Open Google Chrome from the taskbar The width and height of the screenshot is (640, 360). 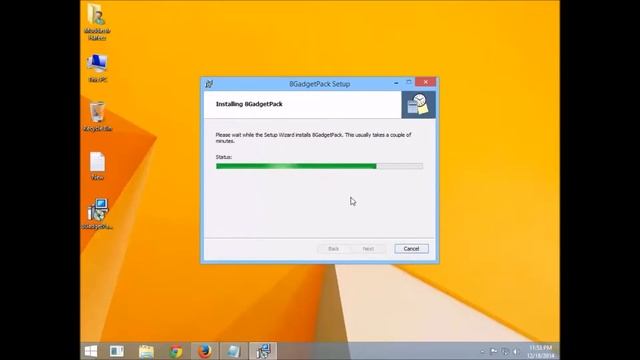(x=176, y=351)
